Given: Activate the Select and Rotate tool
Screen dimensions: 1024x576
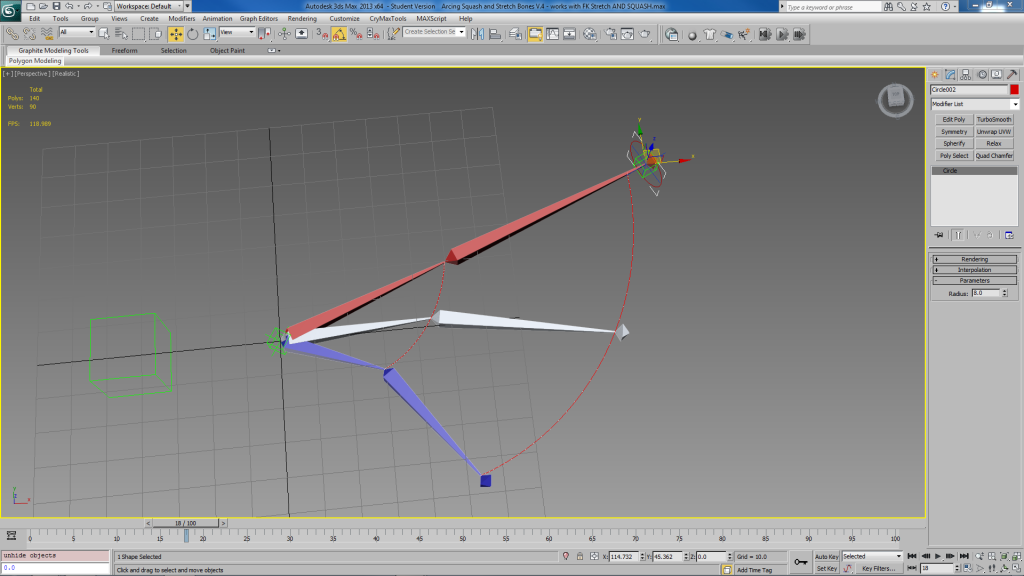Looking at the screenshot, I should pos(192,33).
